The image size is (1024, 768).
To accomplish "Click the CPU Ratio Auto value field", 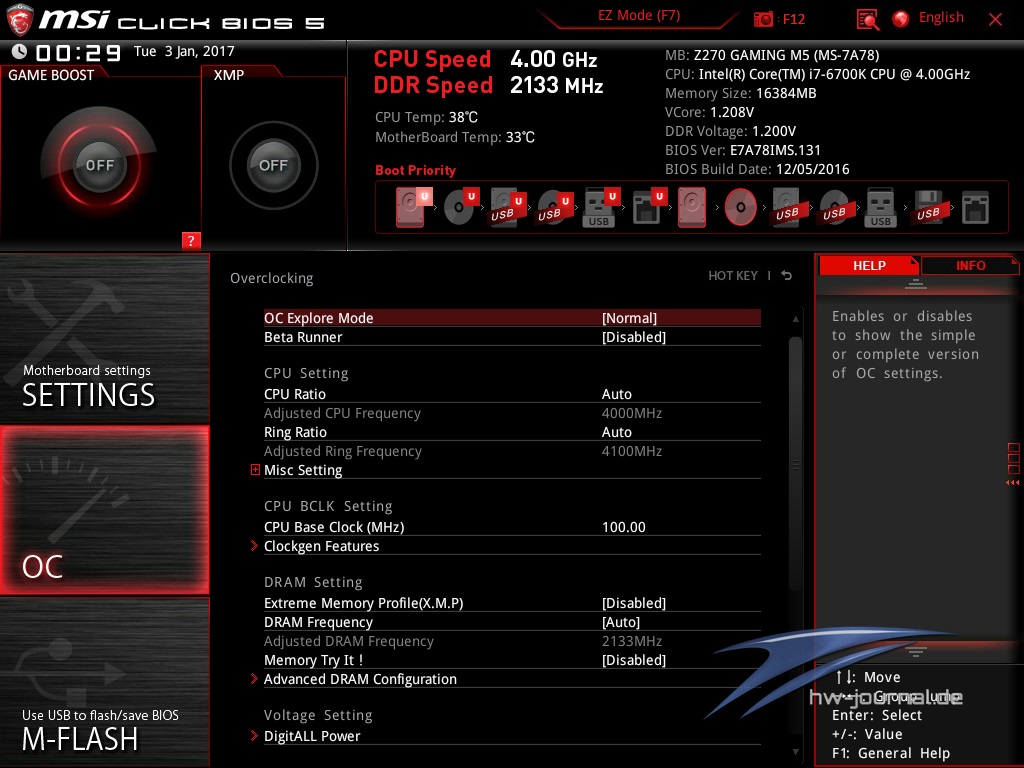I will pyautogui.click(x=616, y=394).
